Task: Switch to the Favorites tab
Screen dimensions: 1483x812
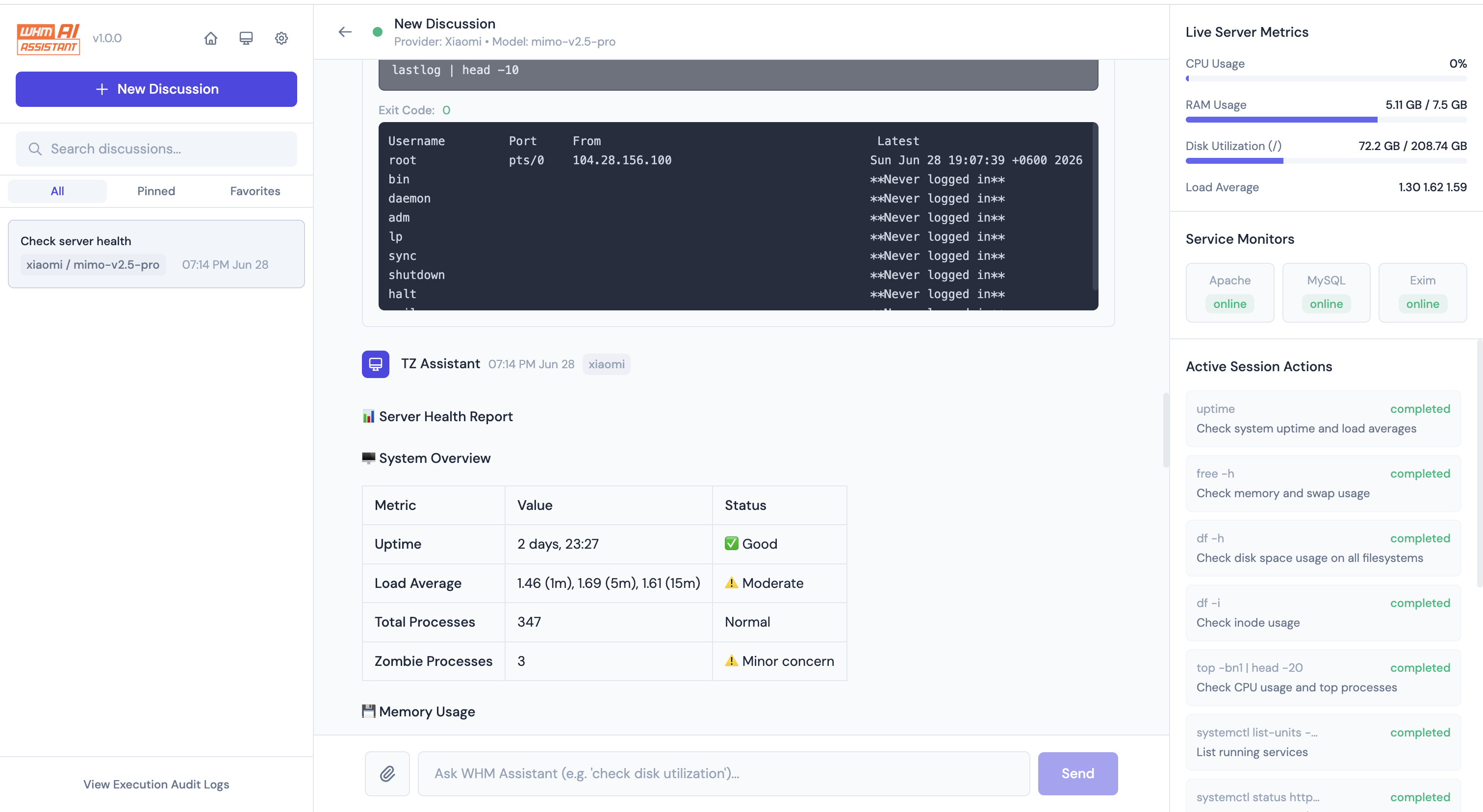Action: [x=255, y=191]
